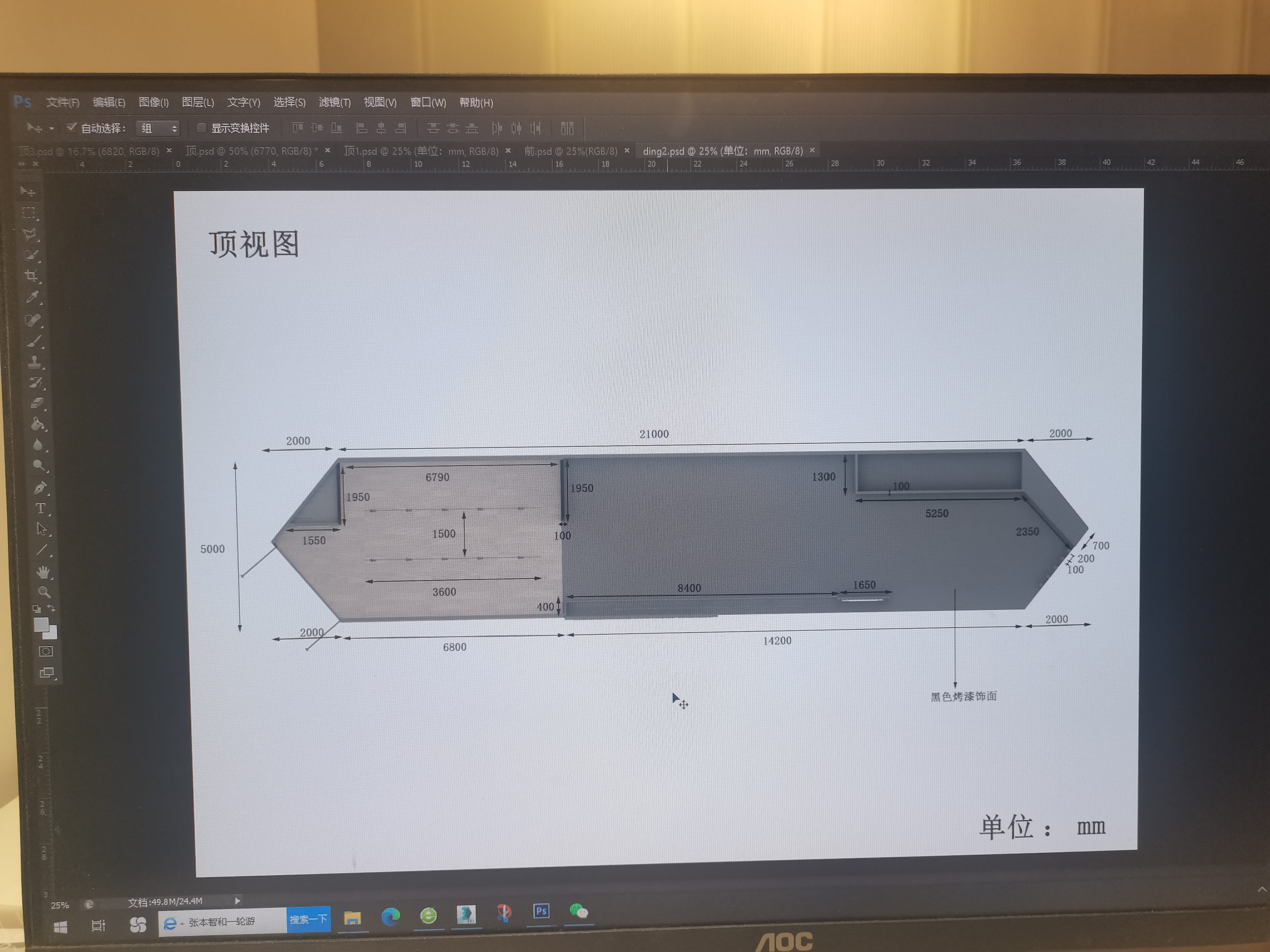Select the Pen tool

(40, 488)
